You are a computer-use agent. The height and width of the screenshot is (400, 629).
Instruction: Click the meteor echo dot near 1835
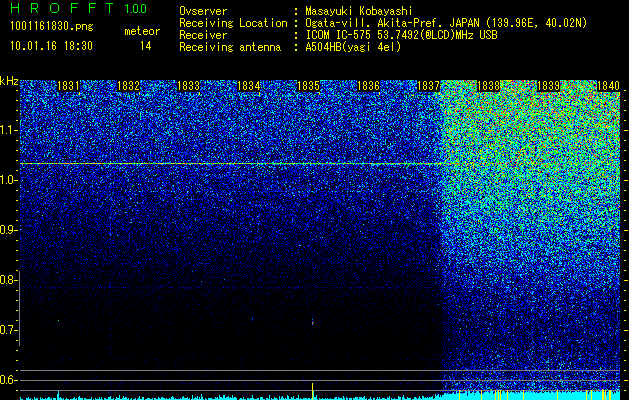pos(312,322)
